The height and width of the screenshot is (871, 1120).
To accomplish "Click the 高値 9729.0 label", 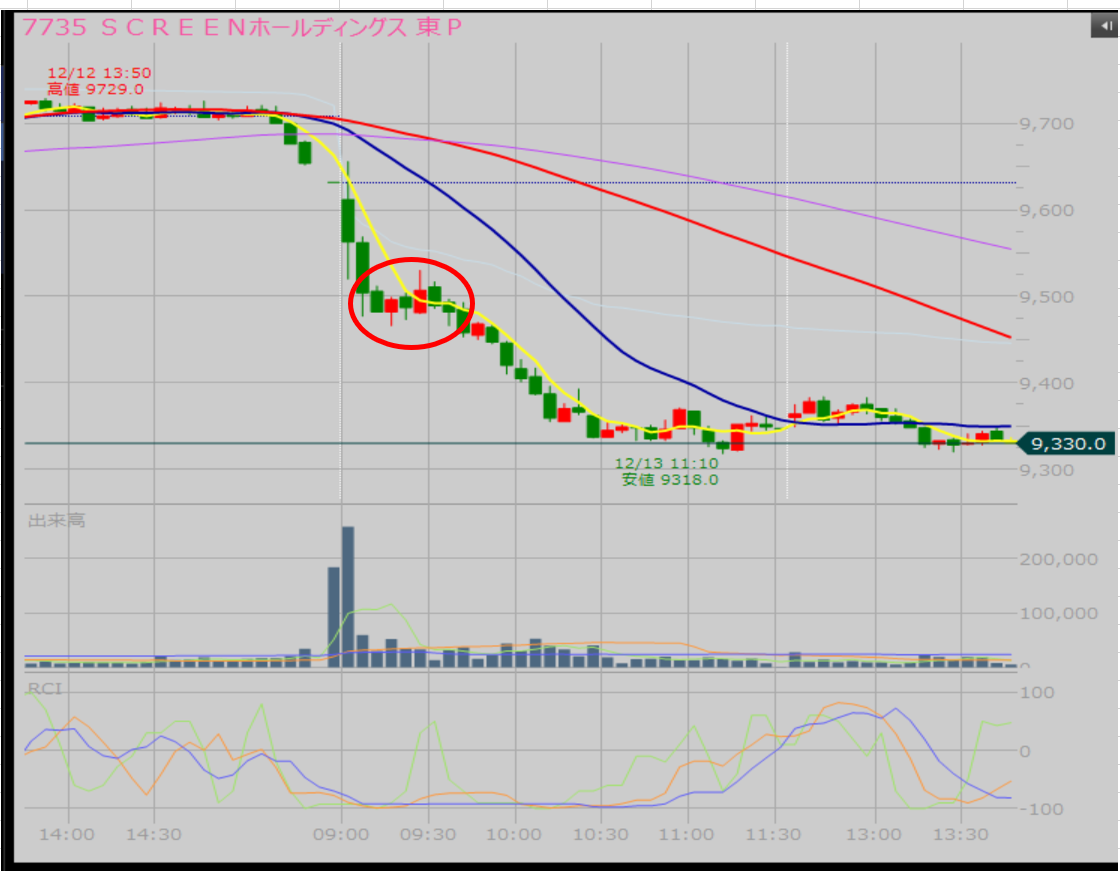I will [x=95, y=89].
